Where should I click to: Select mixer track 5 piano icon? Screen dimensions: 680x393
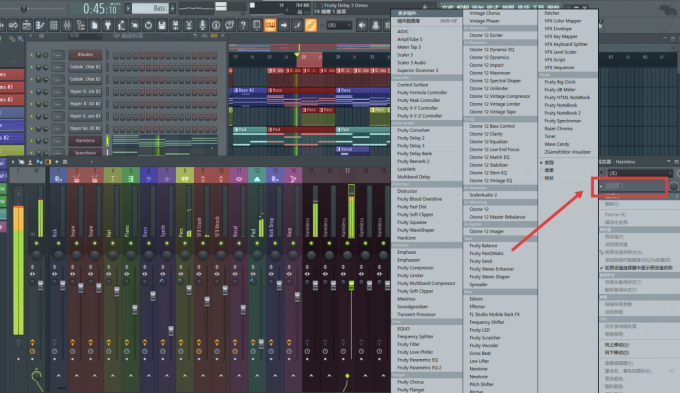[131, 179]
